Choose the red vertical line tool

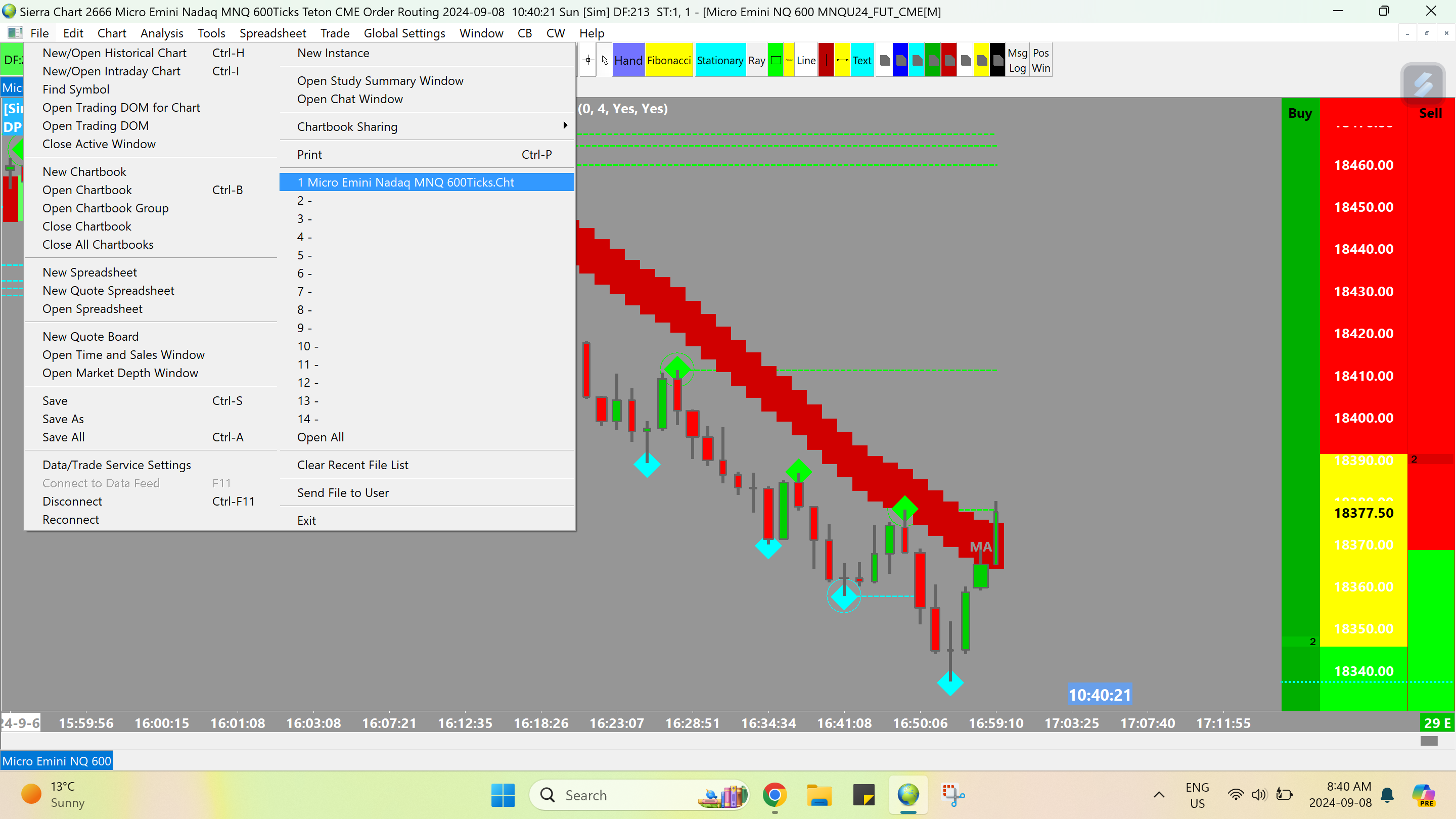click(826, 60)
